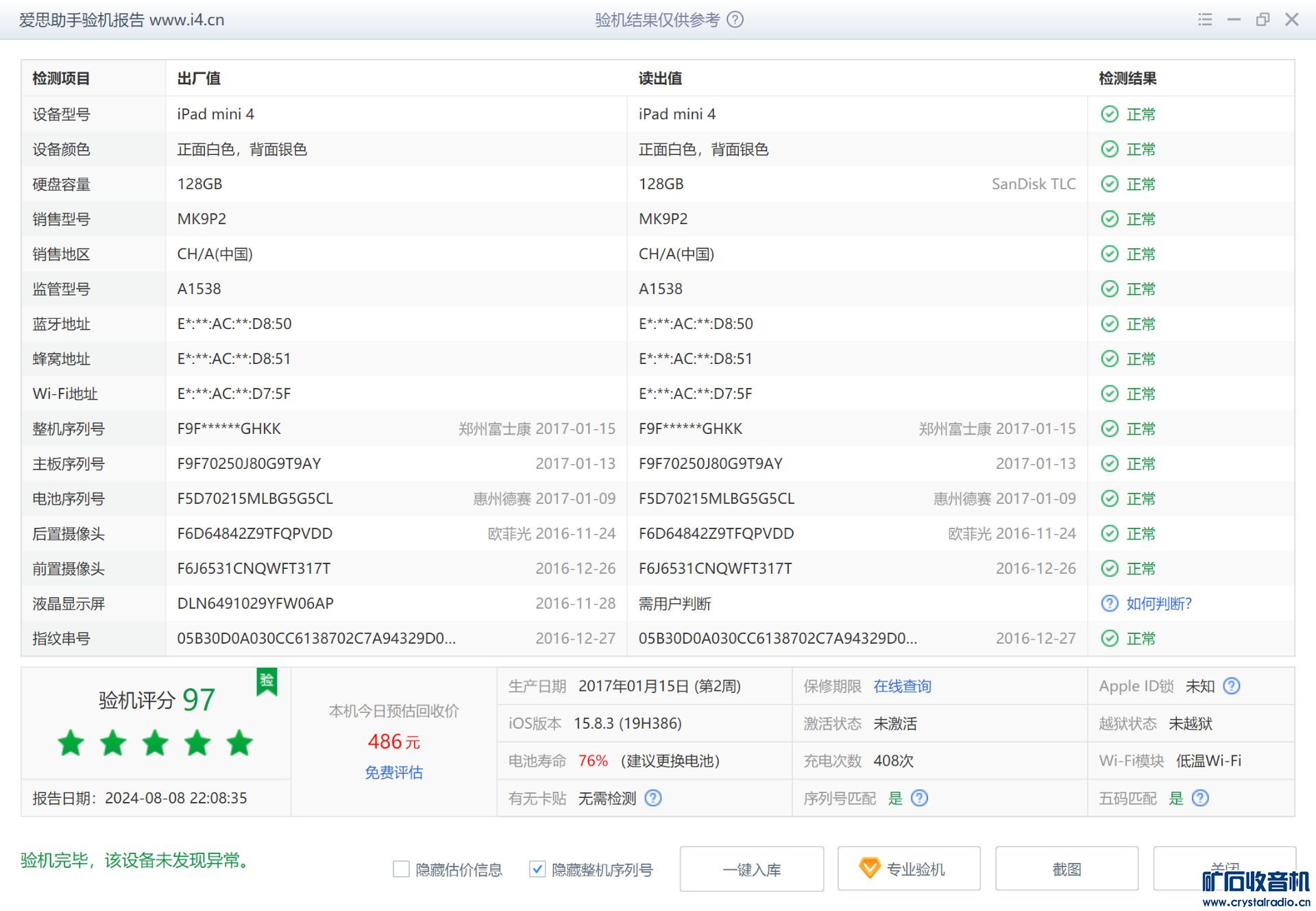Uncheck 隐藏整机序列号 checkbox
The image size is (1316, 911).
pyautogui.click(x=537, y=869)
